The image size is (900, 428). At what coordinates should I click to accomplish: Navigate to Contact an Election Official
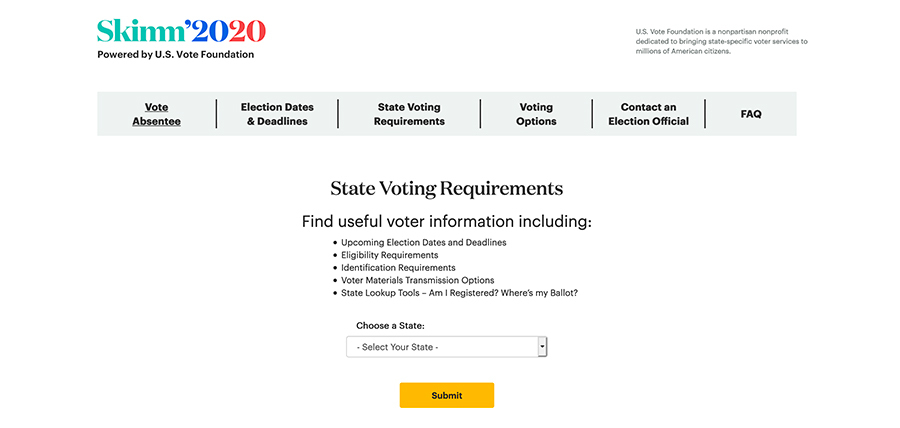point(649,114)
